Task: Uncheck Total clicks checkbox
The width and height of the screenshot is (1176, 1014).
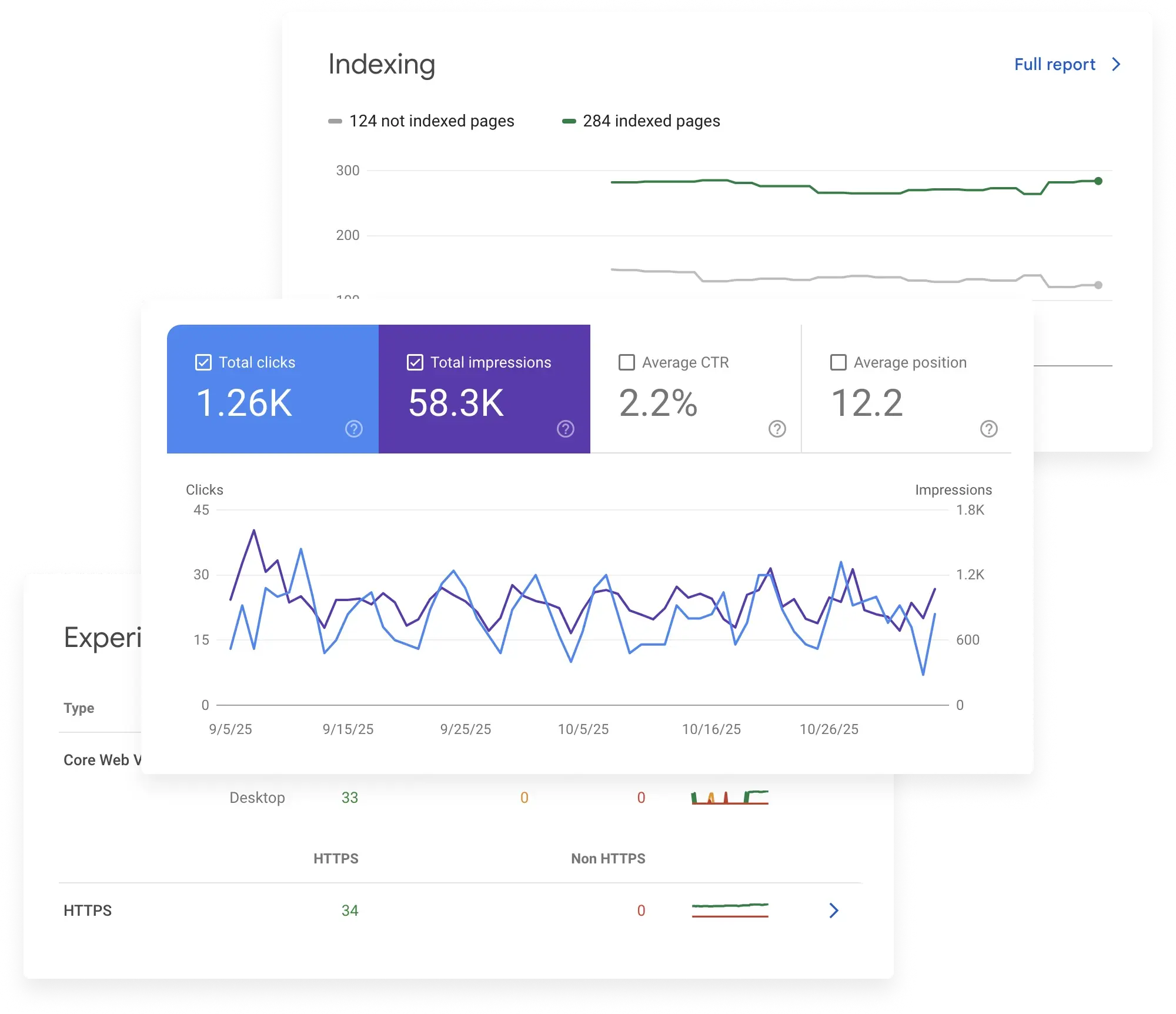Action: click(x=203, y=362)
